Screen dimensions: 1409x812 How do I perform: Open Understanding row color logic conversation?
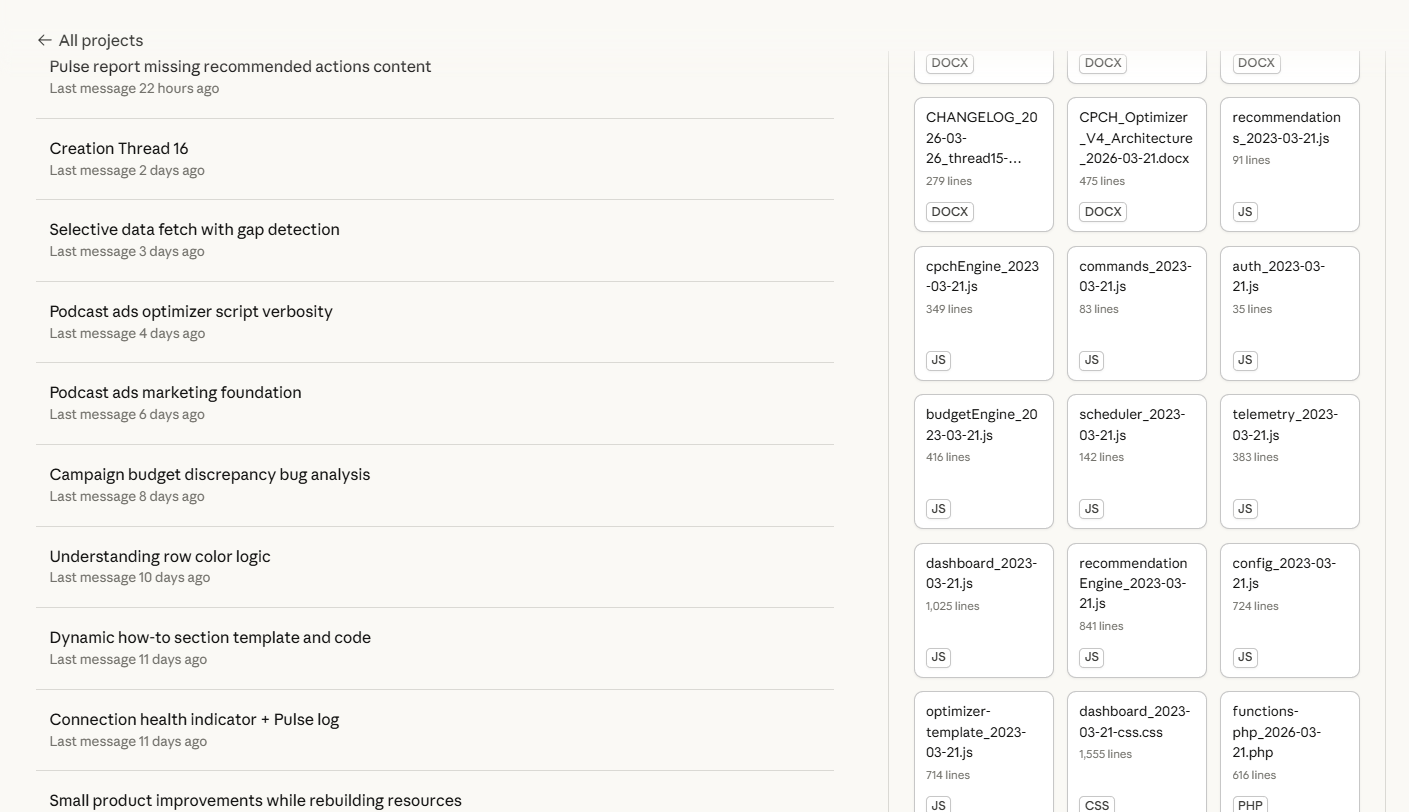160,557
